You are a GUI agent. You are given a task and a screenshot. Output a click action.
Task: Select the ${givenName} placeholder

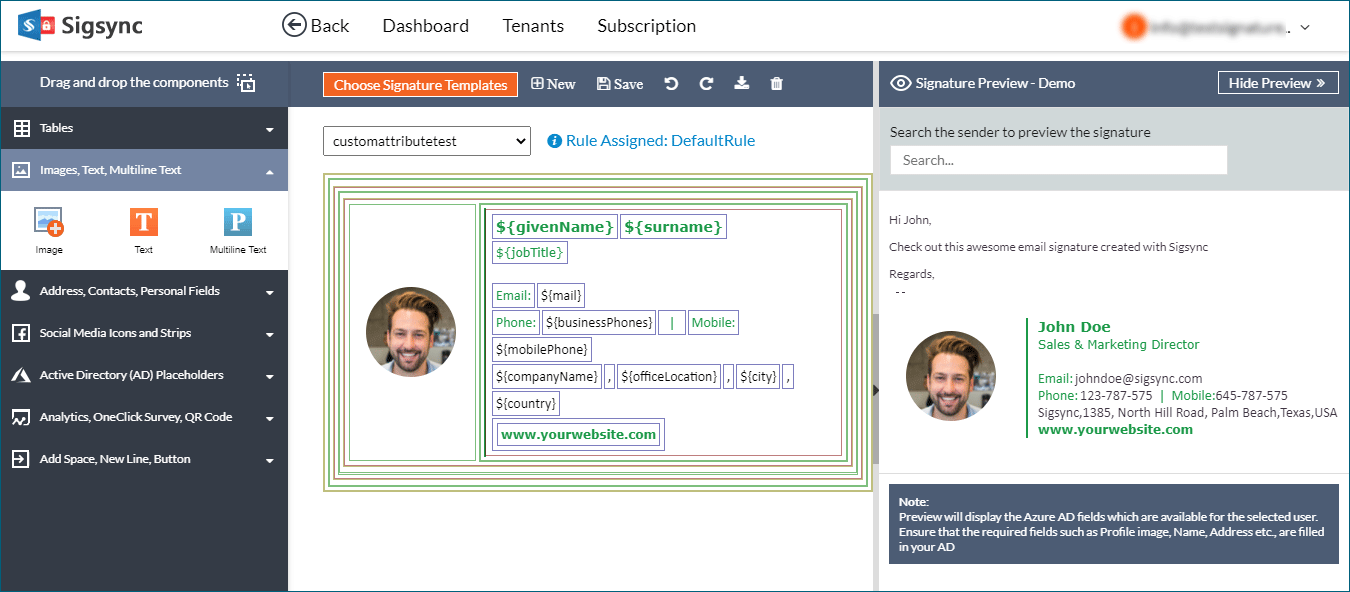(x=555, y=227)
